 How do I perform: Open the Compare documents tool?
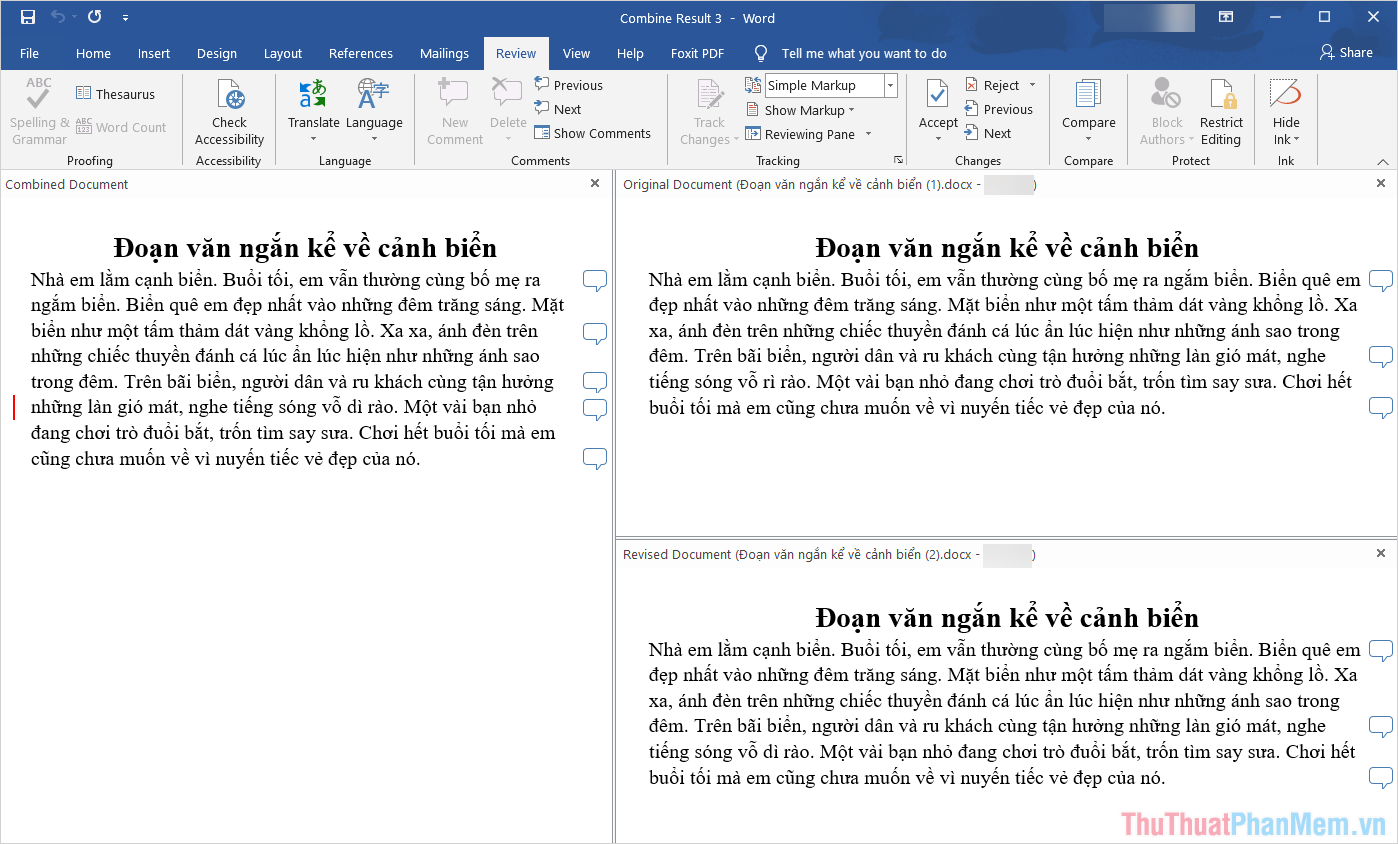1088,110
